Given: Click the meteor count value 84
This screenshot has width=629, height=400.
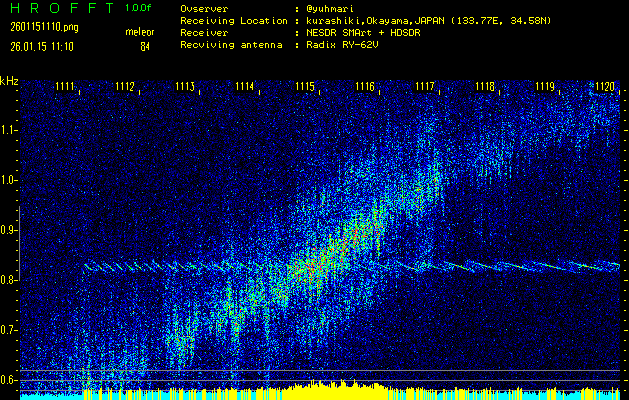Looking at the screenshot, I should pos(145,45).
